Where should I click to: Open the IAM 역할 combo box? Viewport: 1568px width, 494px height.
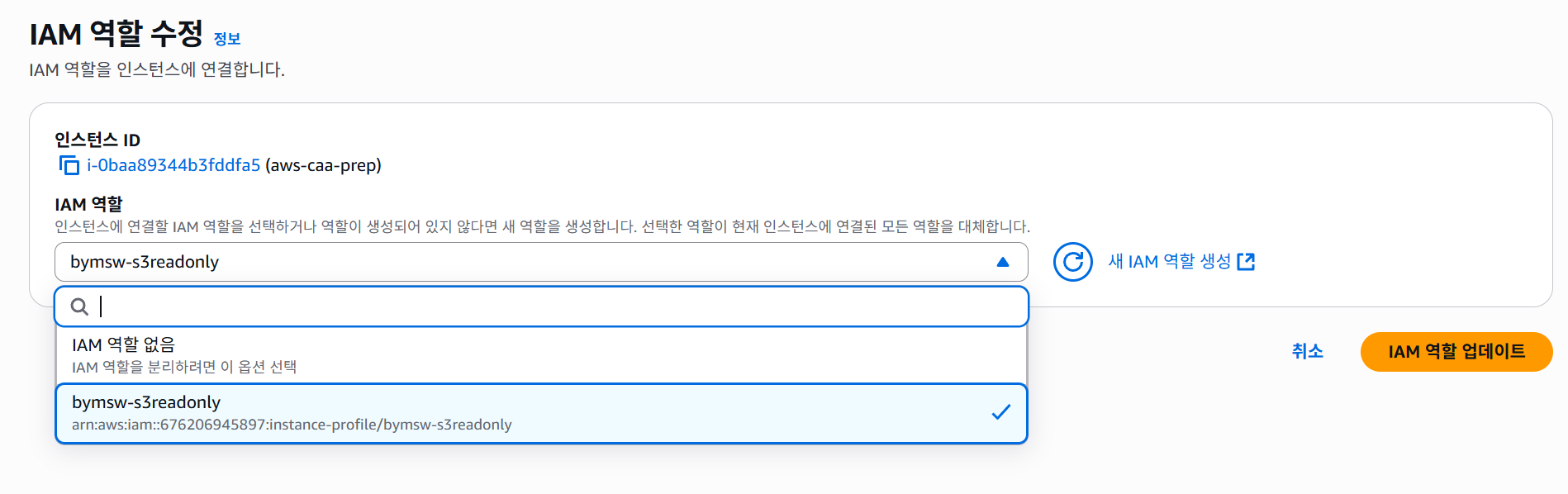(540, 261)
